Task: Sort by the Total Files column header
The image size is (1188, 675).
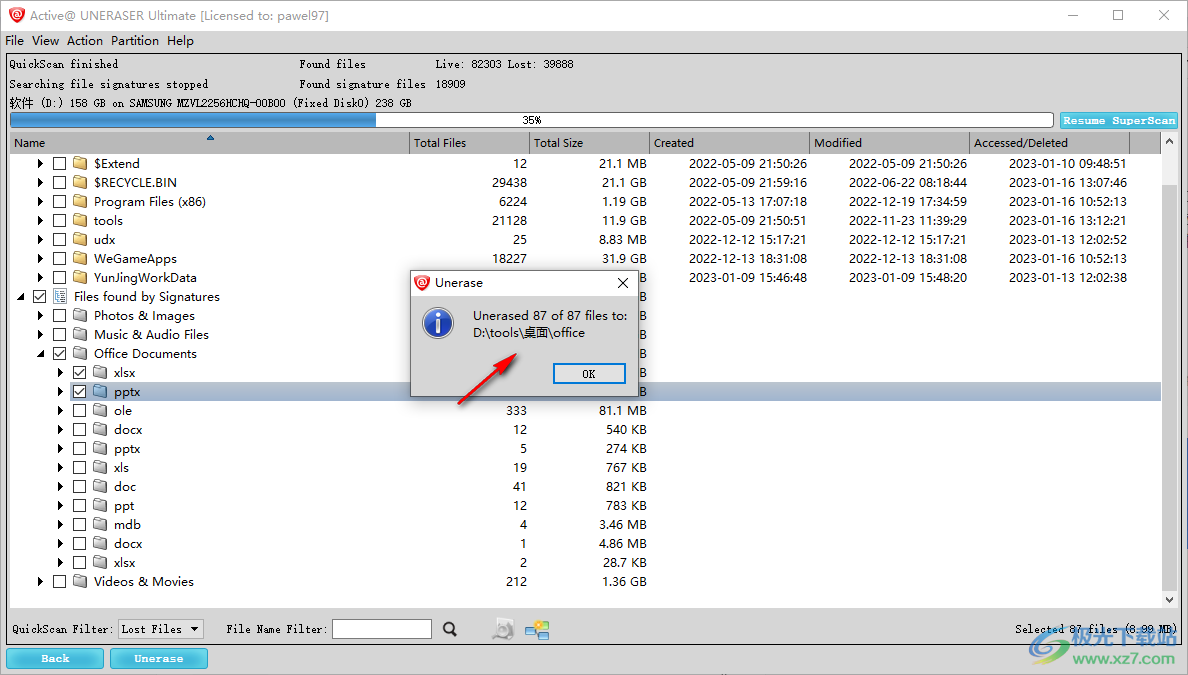Action: click(469, 142)
